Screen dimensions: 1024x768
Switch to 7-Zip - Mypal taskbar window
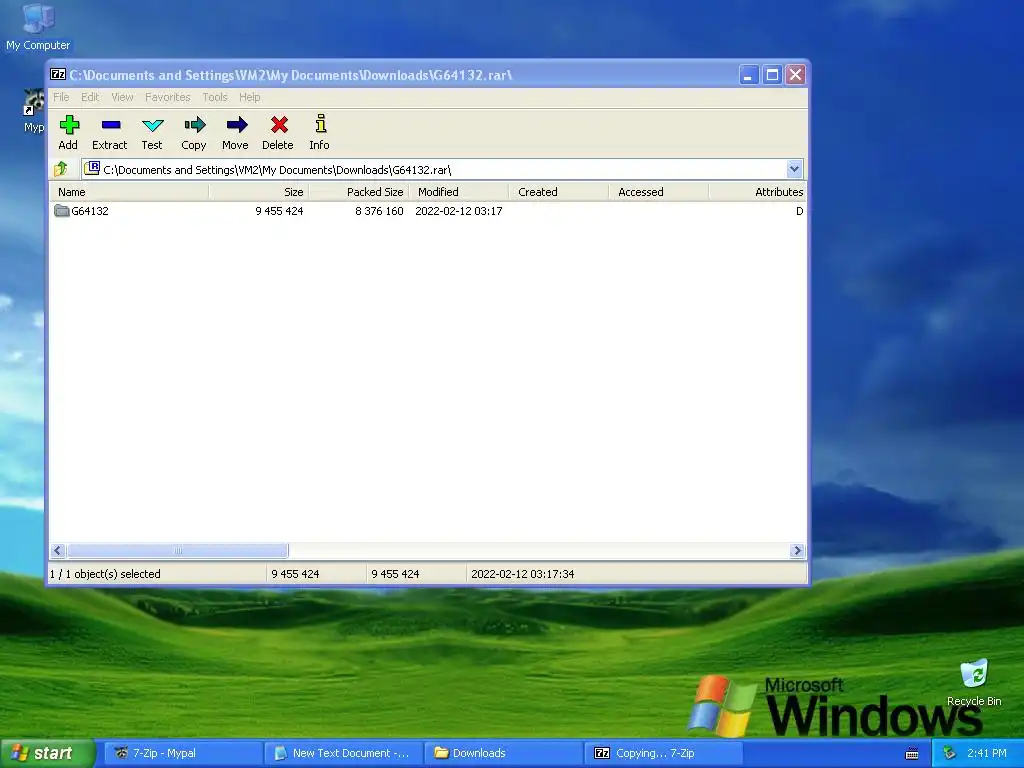(x=184, y=753)
